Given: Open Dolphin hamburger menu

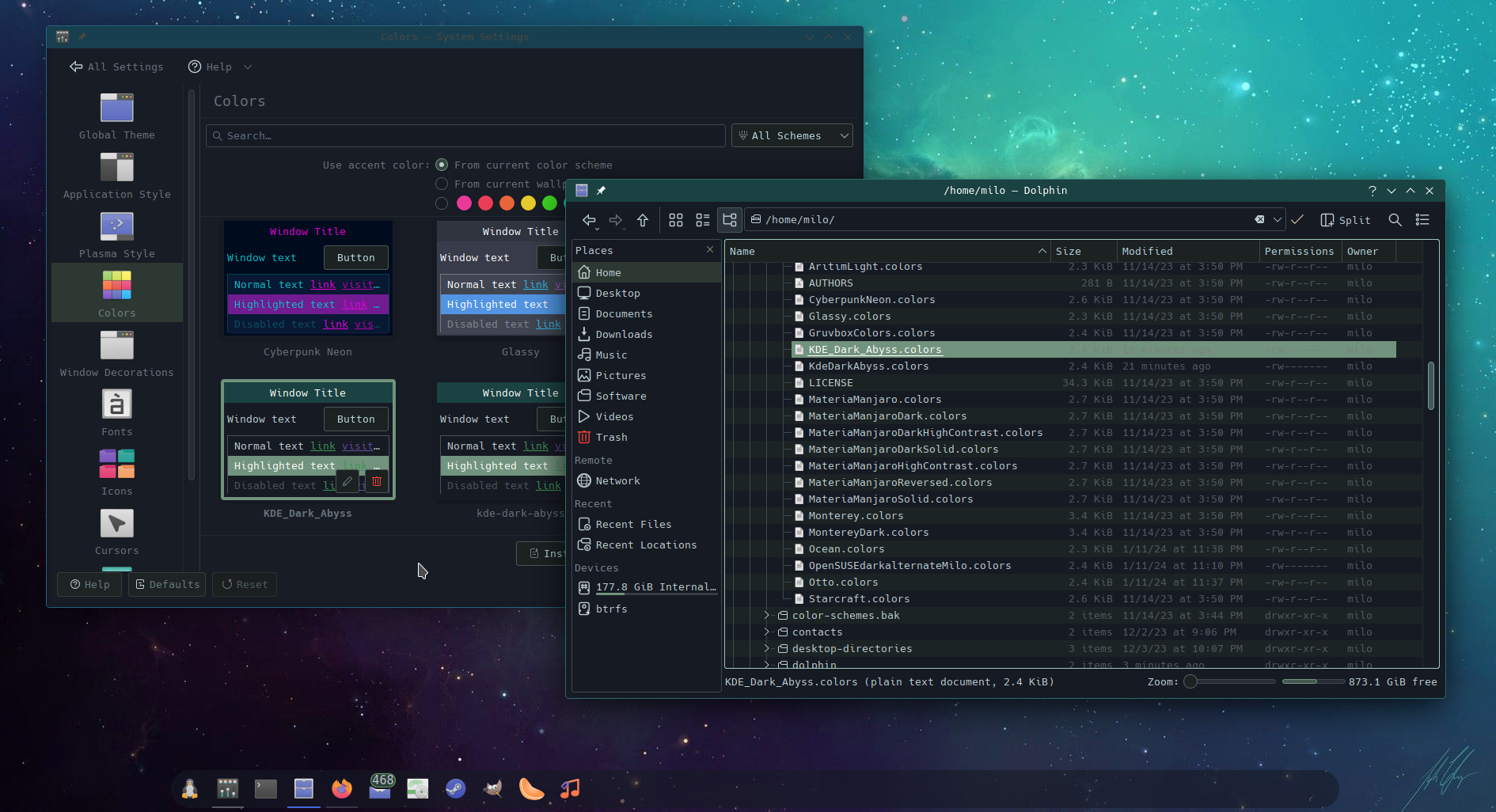Looking at the screenshot, I should [x=1422, y=220].
